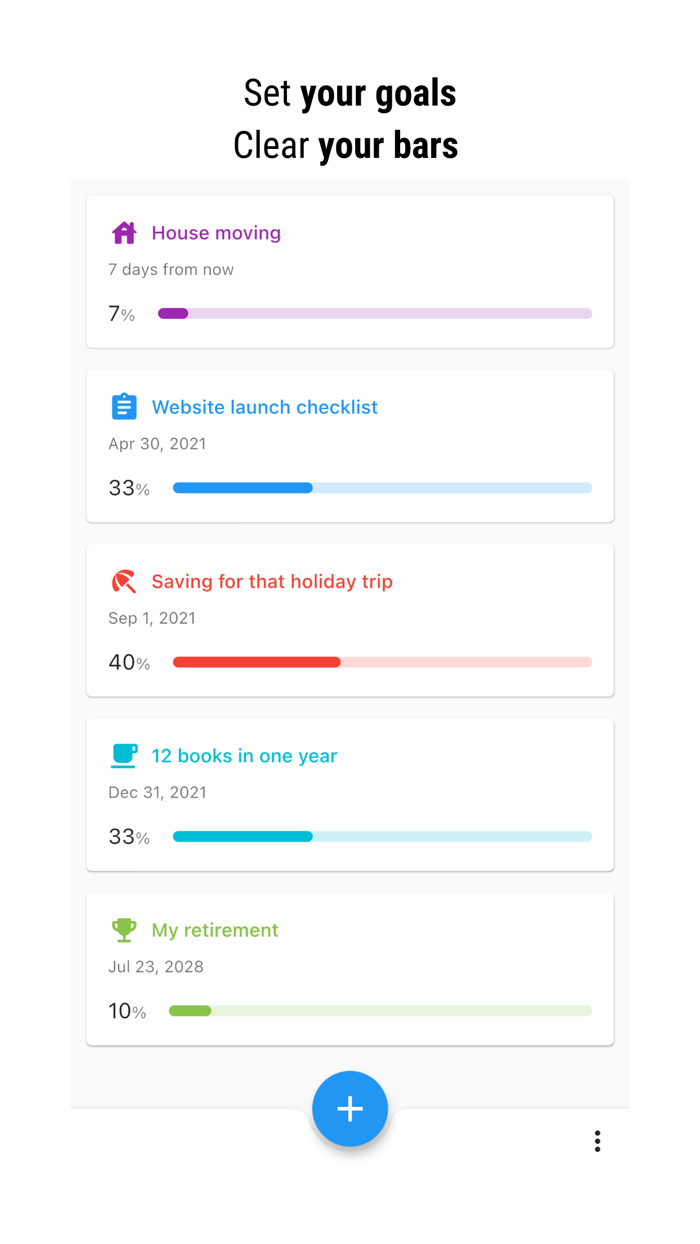The image size is (700, 1244).
Task: Click the green retirement progress bar
Action: click(x=380, y=1011)
